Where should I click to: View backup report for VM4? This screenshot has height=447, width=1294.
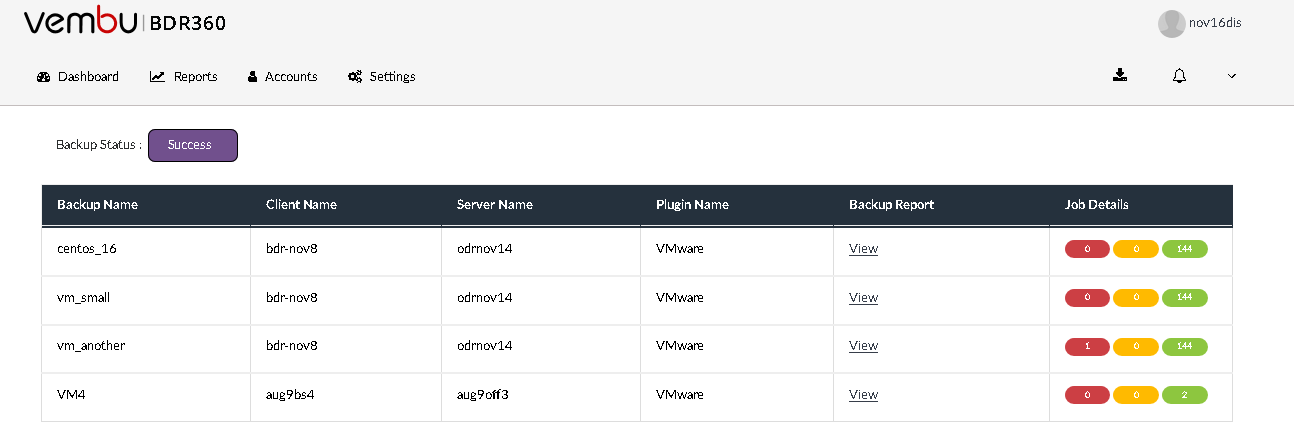(863, 395)
